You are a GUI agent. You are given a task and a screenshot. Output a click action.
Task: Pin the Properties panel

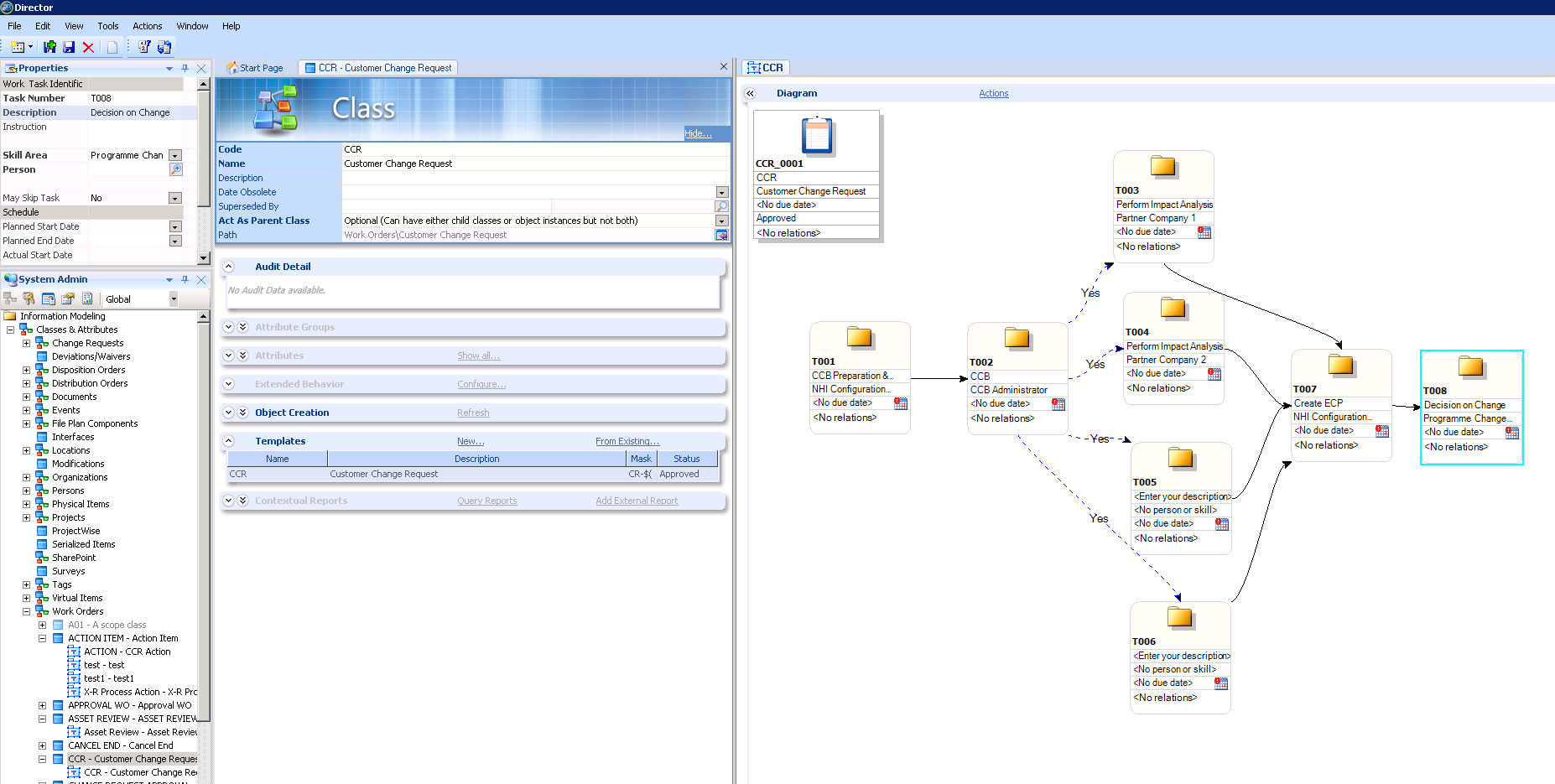click(185, 69)
